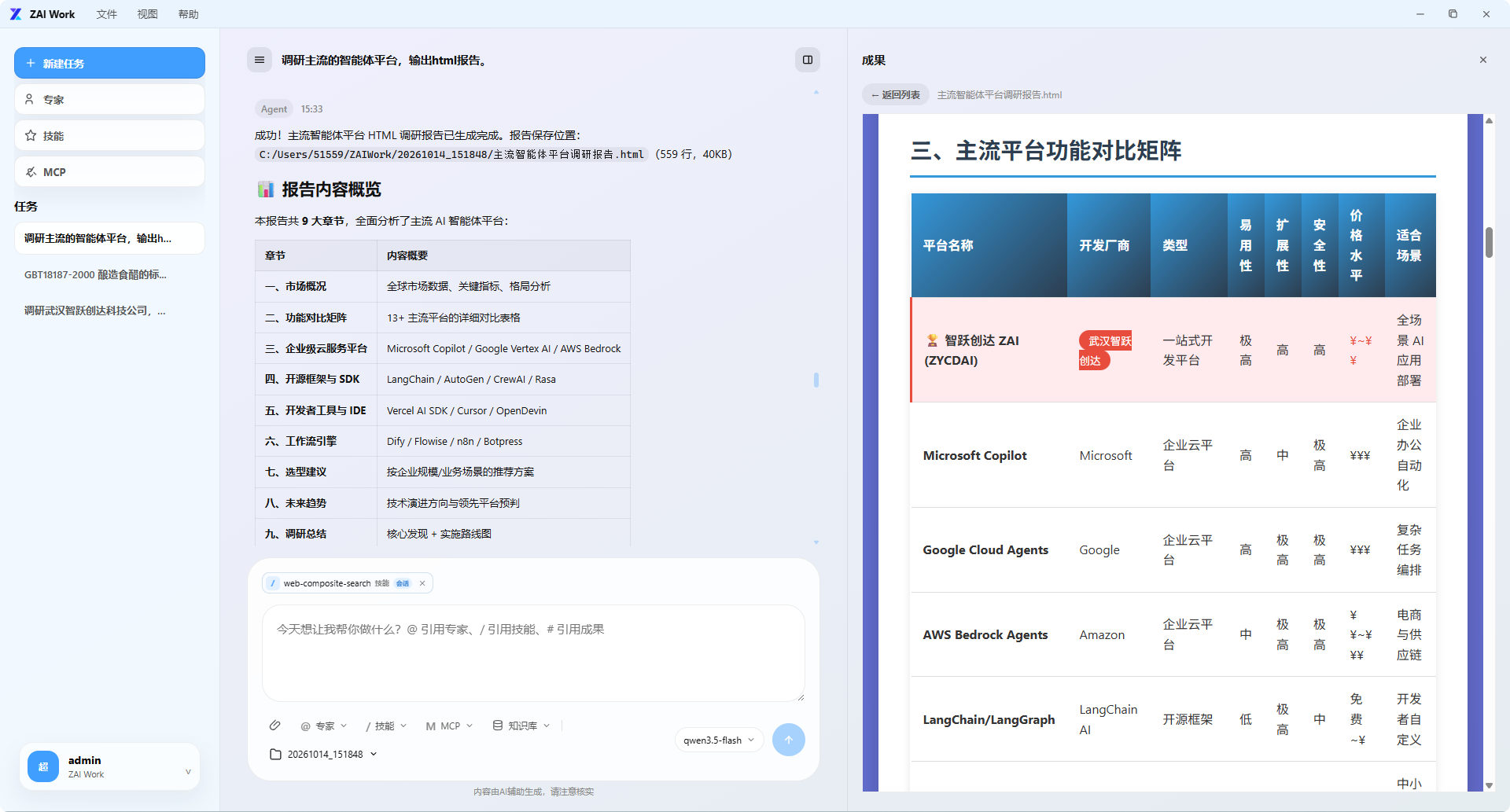This screenshot has width=1510, height=812.
Task: Click the Agent label badge
Action: point(274,109)
